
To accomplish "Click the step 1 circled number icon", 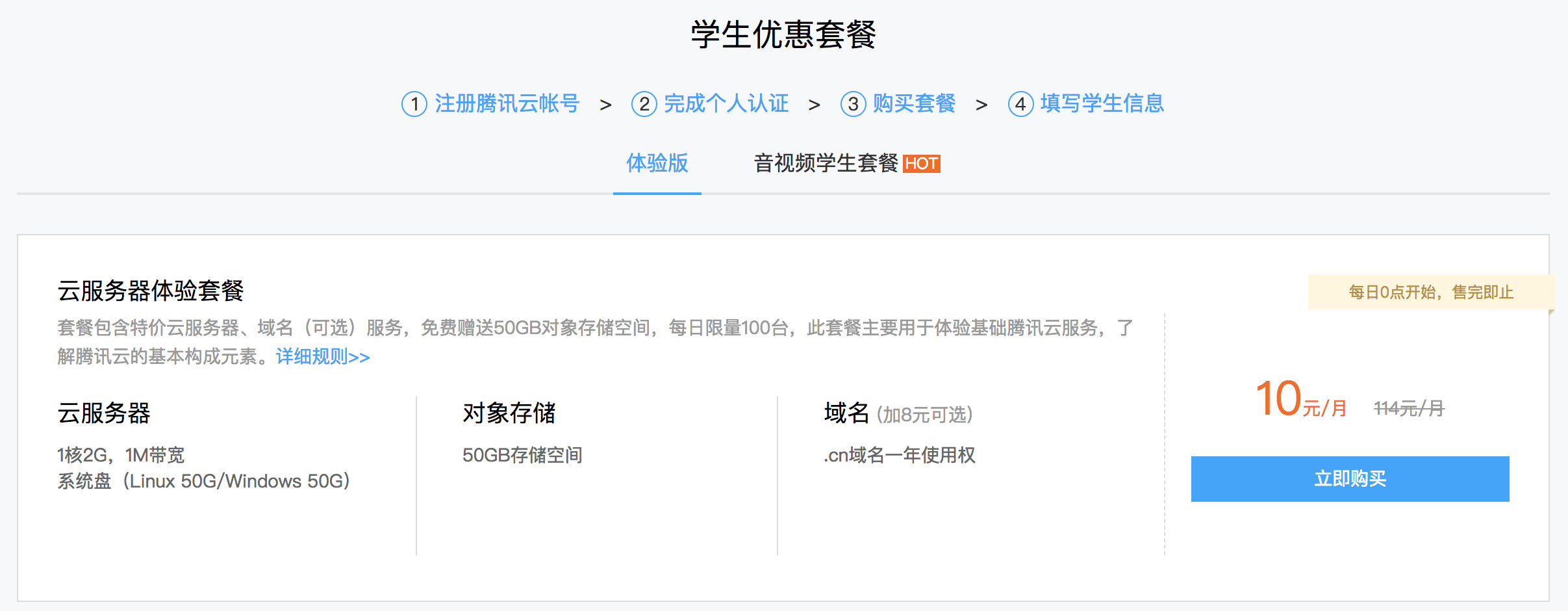I will coord(414,104).
